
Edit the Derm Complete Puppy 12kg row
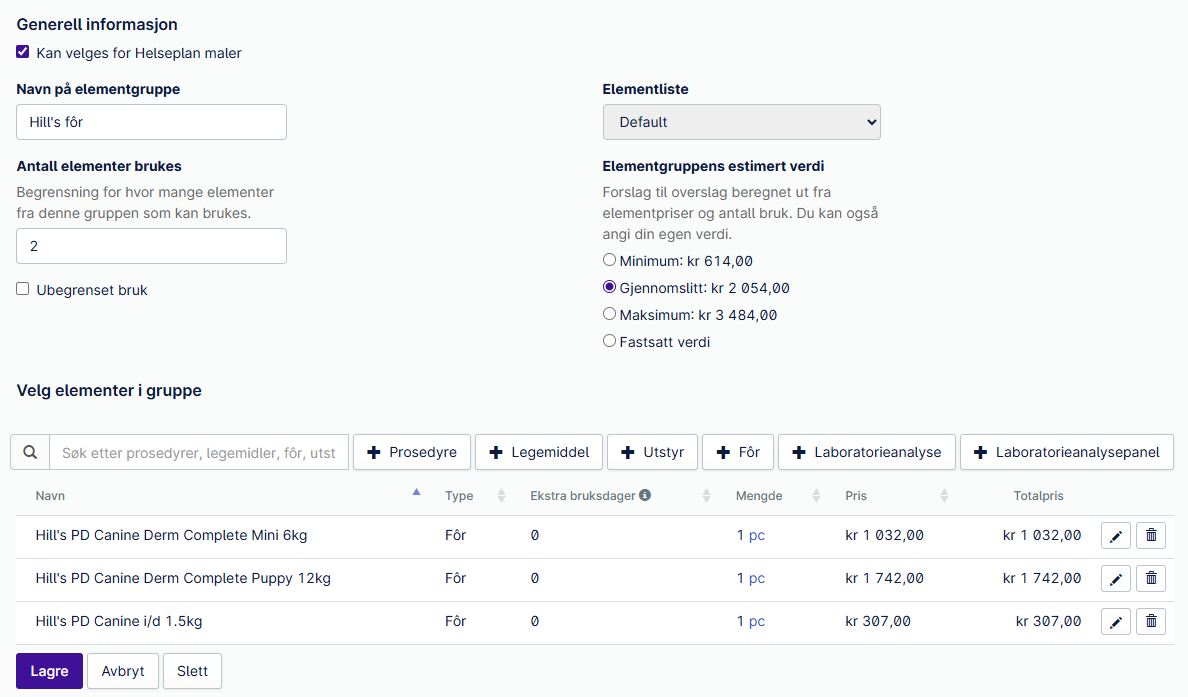[1115, 579]
